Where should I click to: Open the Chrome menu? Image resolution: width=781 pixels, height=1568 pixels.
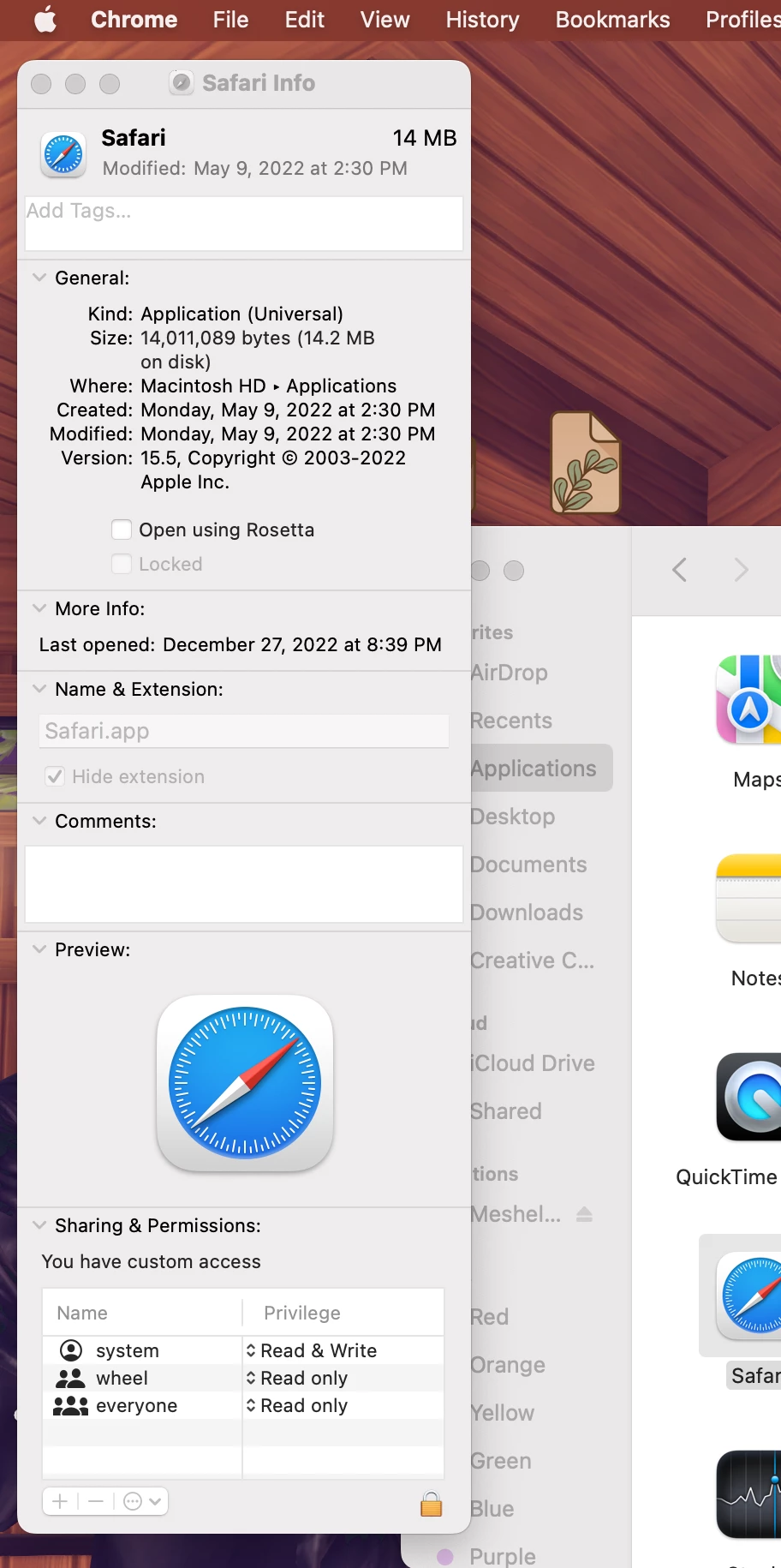pyautogui.click(x=134, y=20)
